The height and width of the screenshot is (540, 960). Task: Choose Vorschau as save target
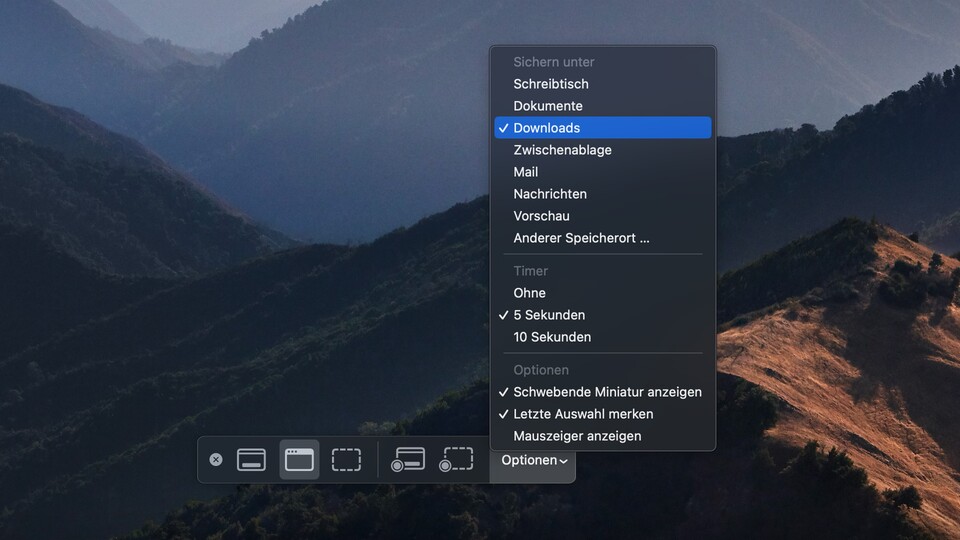pyautogui.click(x=603, y=216)
